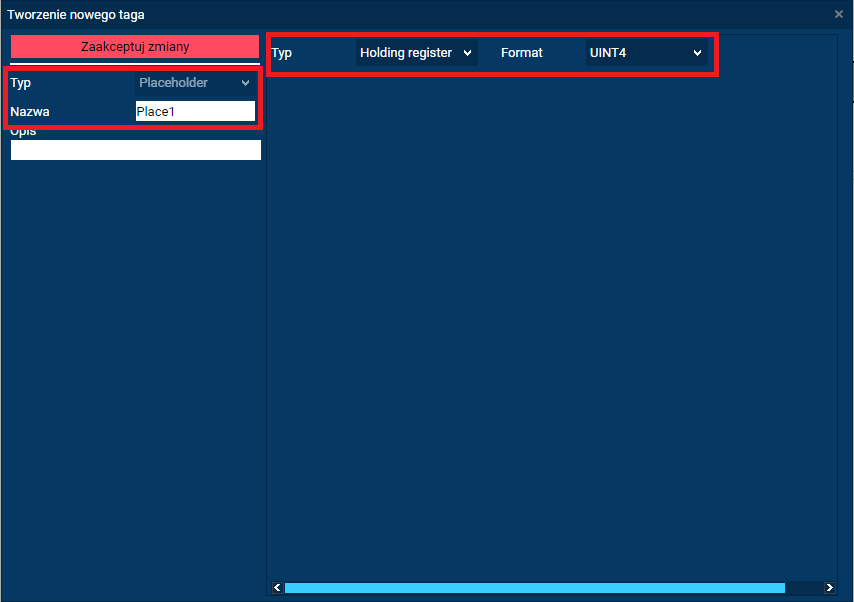Click the Zaakceptuj zmiany button
The width and height of the screenshot is (854, 602).
(x=135, y=47)
